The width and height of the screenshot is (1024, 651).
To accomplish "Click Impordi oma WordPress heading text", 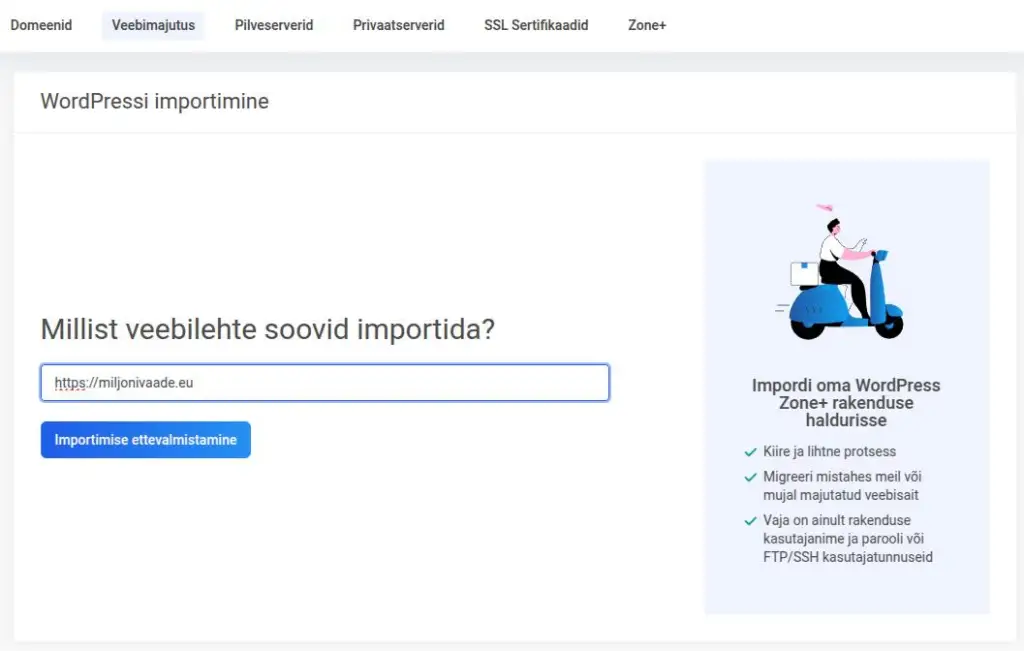I will coord(846,402).
